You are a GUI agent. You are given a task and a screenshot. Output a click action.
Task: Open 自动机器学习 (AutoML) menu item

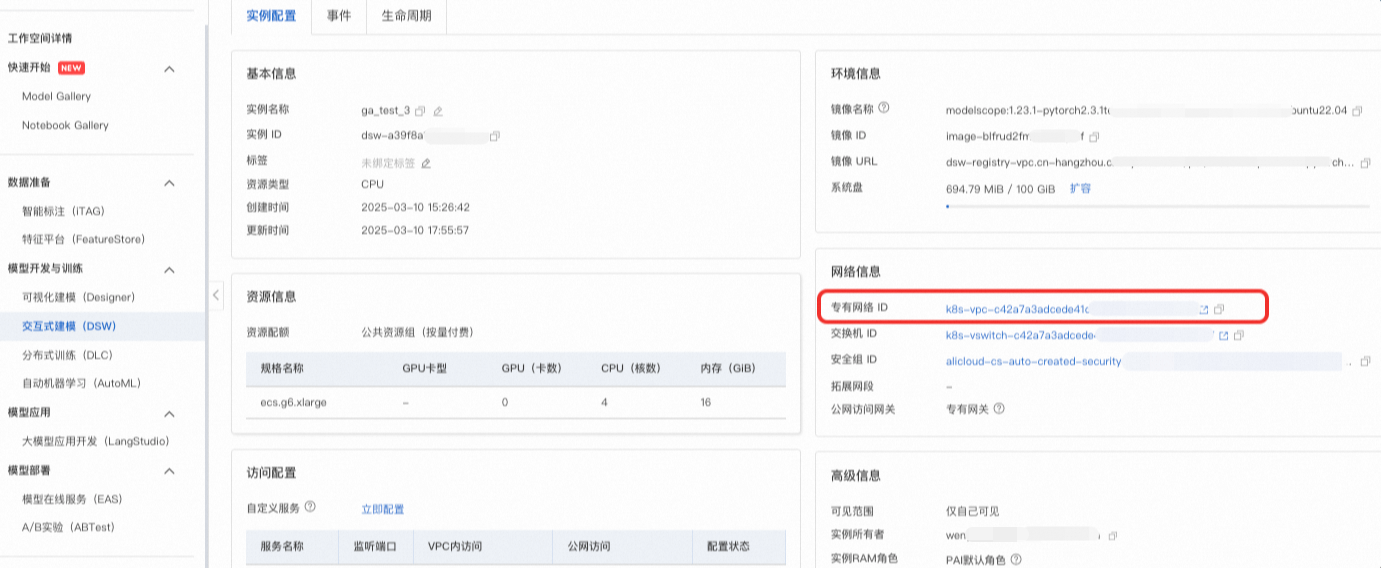point(80,384)
